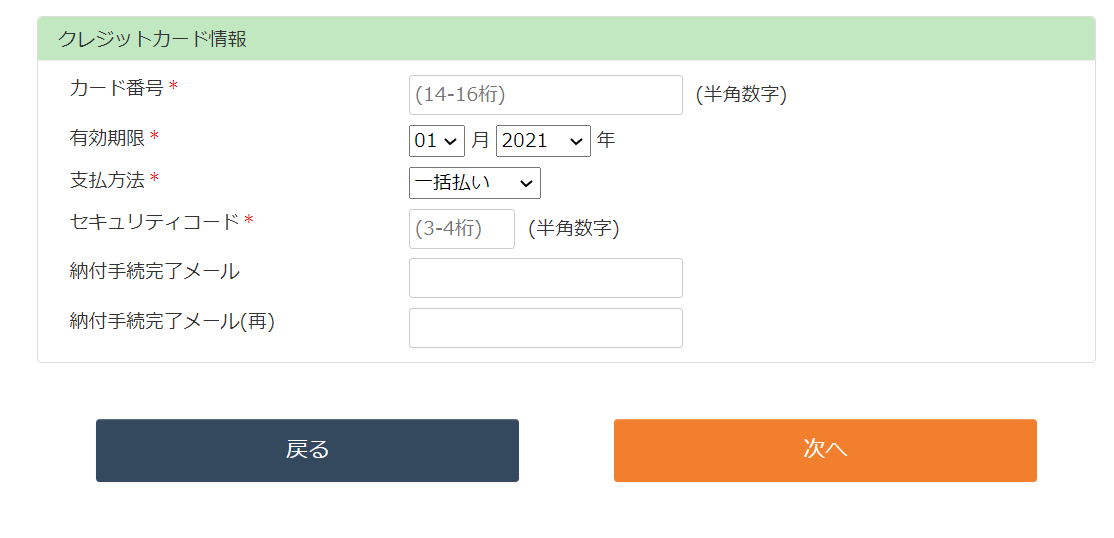Click the セキュリティコード field label

click(155, 221)
